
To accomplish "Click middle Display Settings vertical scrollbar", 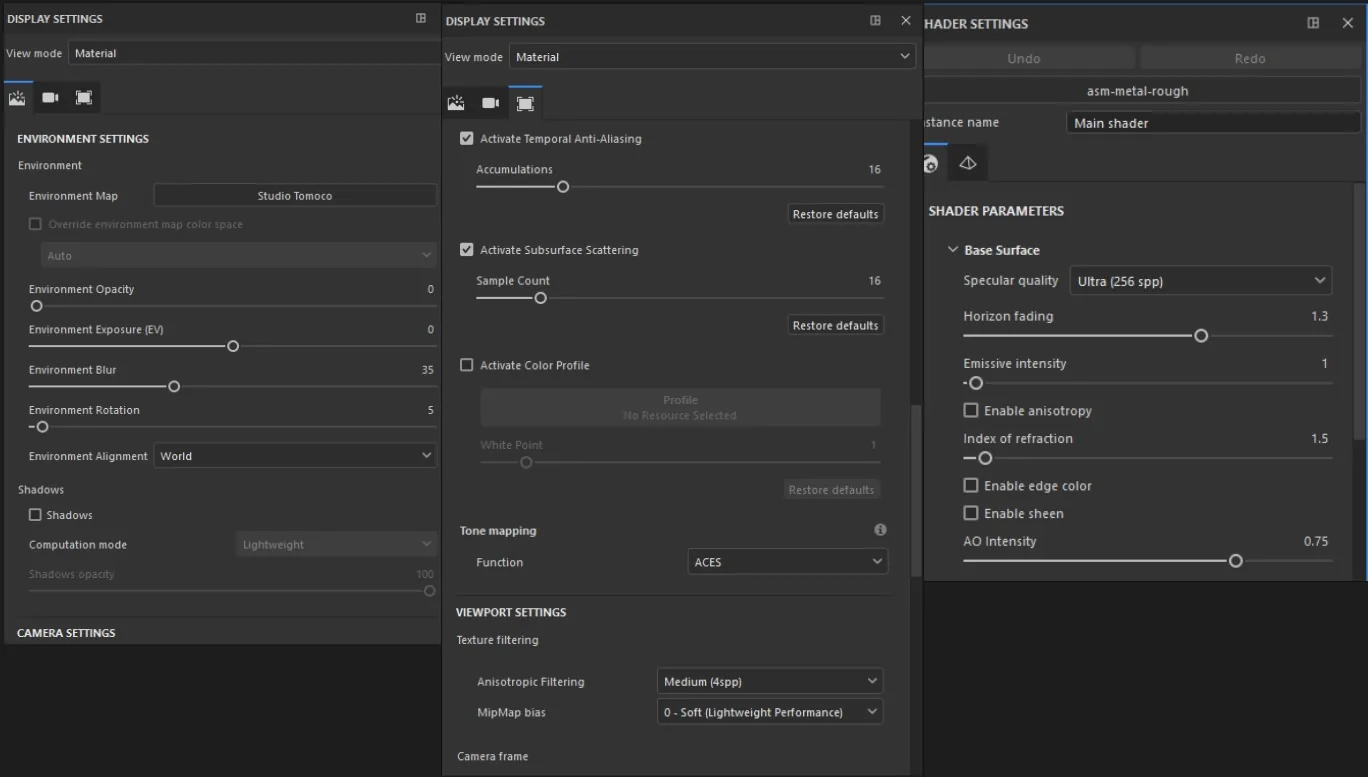I will [x=916, y=490].
